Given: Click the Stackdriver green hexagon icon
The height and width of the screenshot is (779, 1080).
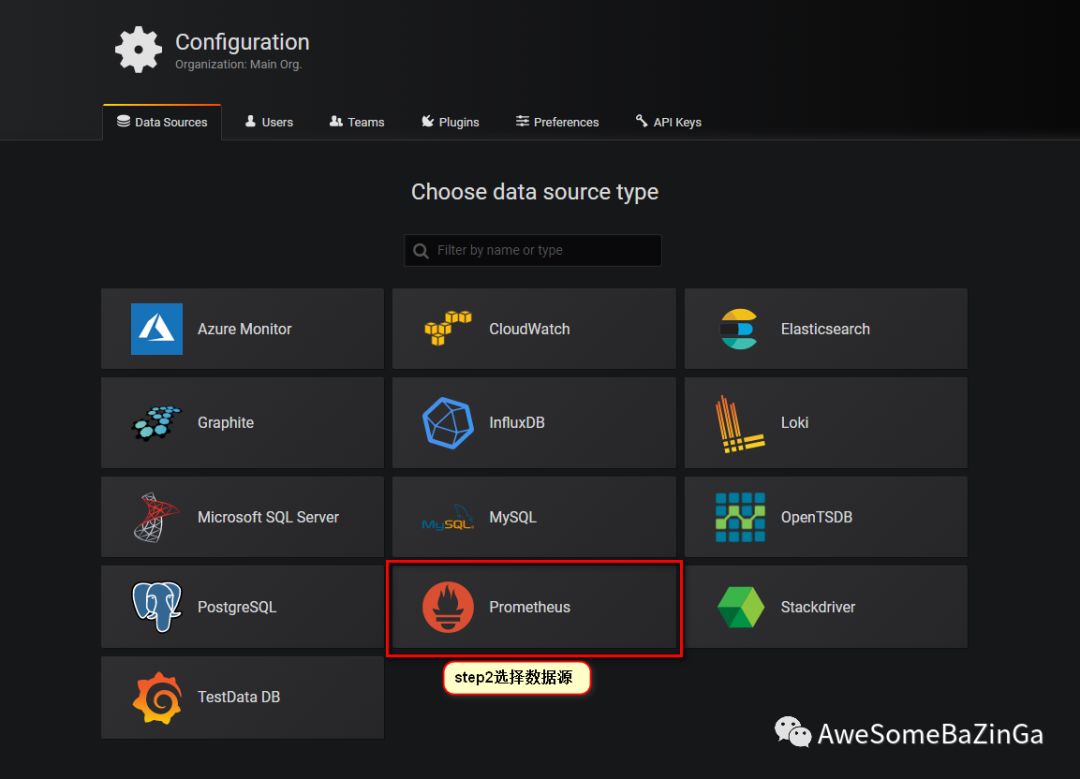Looking at the screenshot, I should (740, 607).
